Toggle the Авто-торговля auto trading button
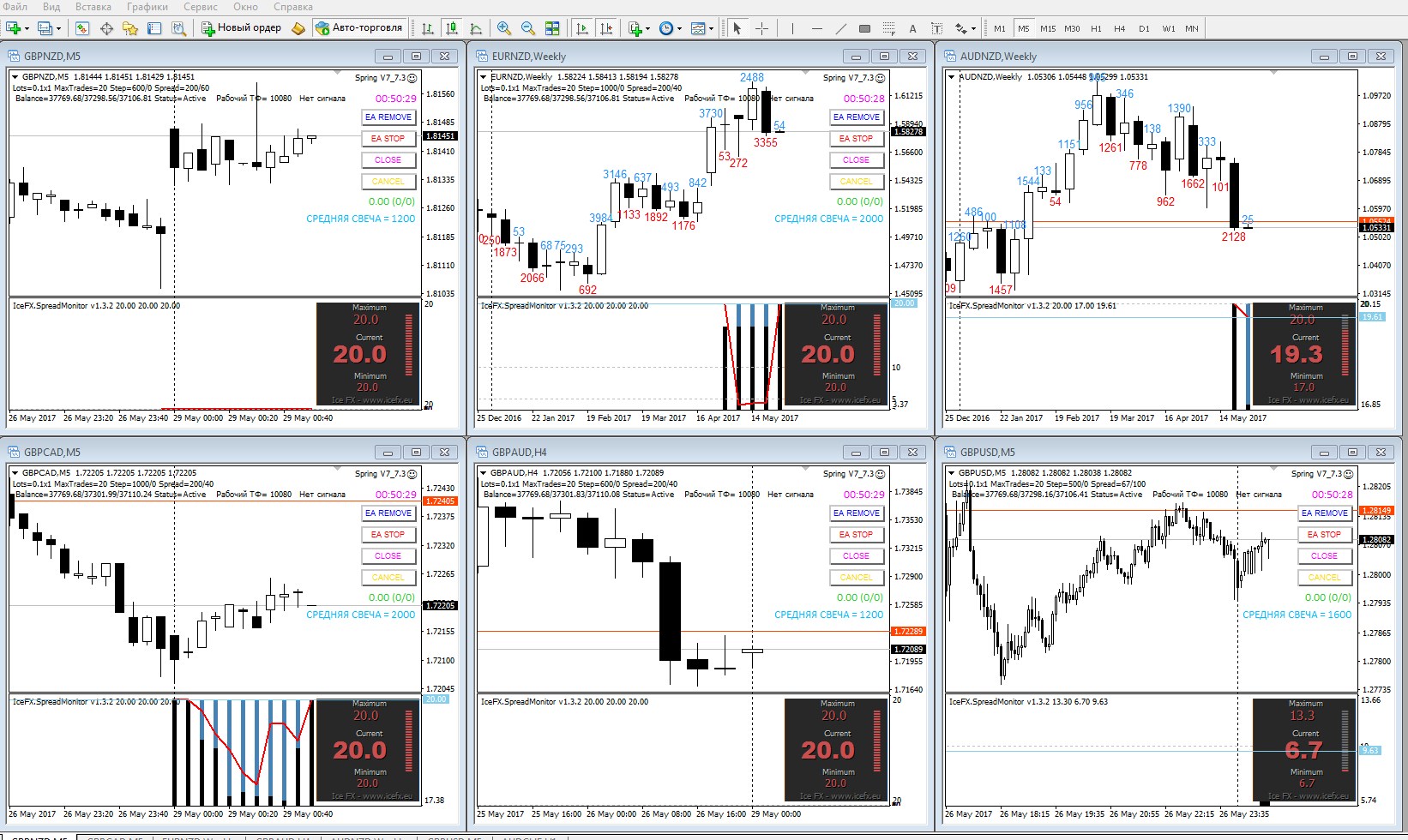The height and width of the screenshot is (840, 1408). pyautogui.click(x=358, y=28)
